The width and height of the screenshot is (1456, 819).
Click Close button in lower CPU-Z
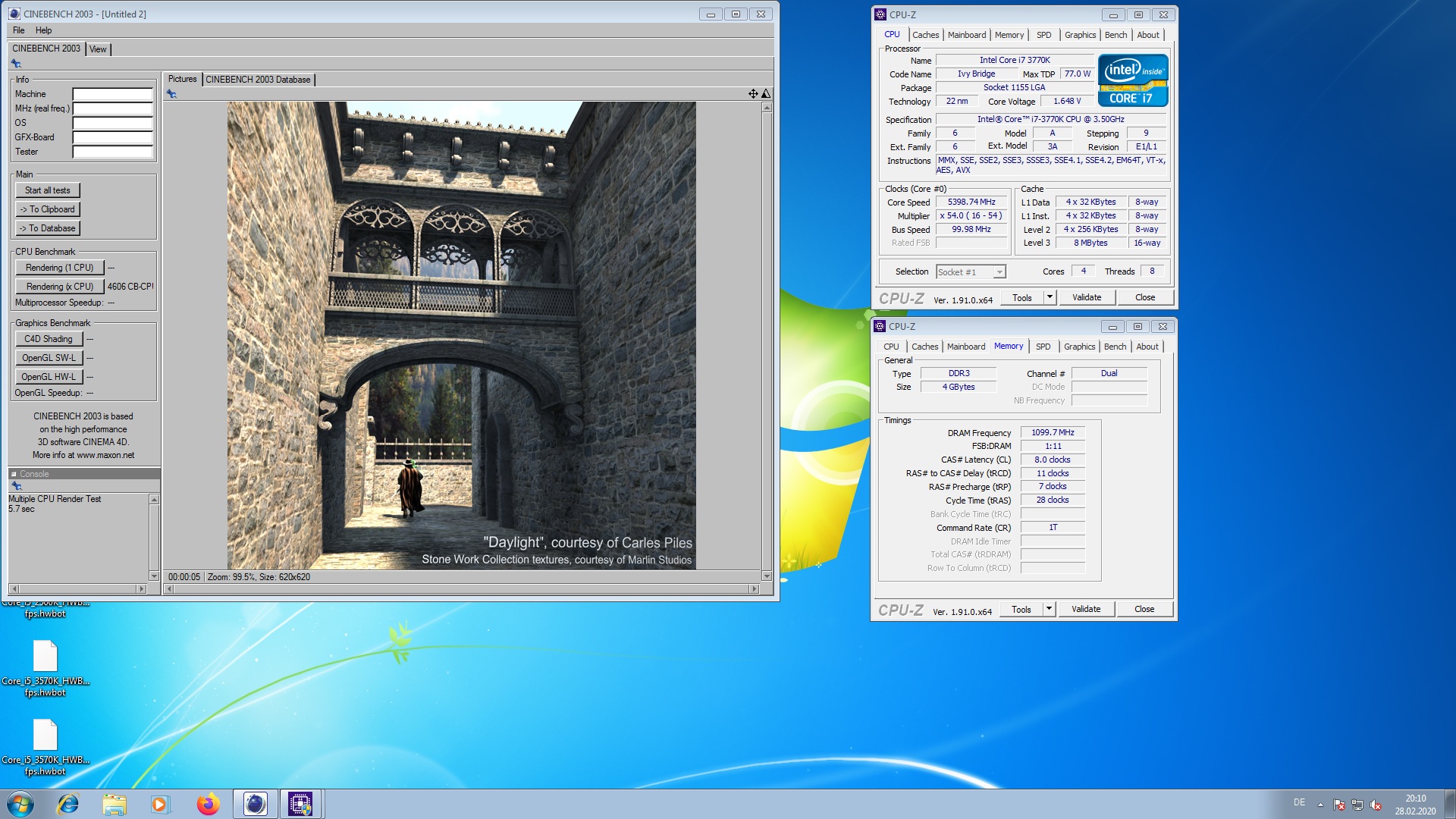[x=1144, y=609]
